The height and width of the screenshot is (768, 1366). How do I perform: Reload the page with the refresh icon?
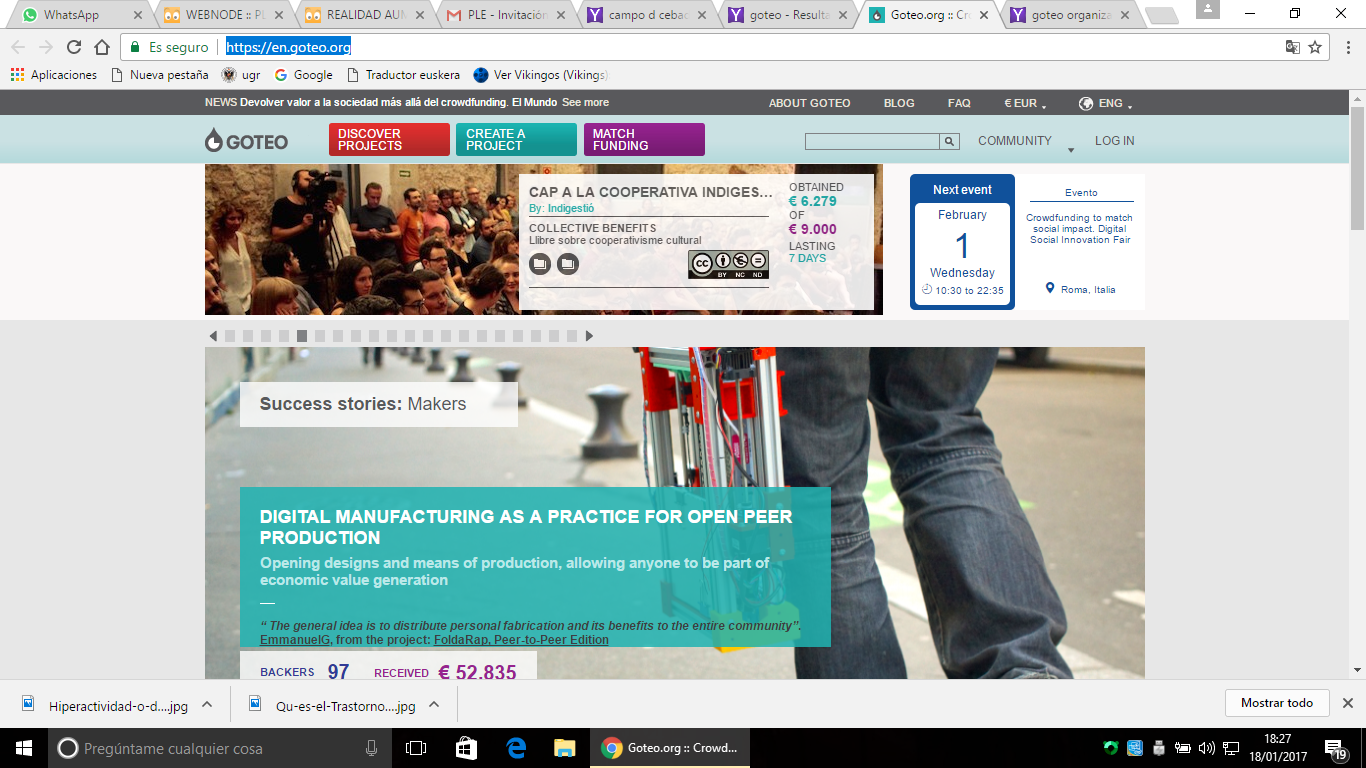pos(74,47)
